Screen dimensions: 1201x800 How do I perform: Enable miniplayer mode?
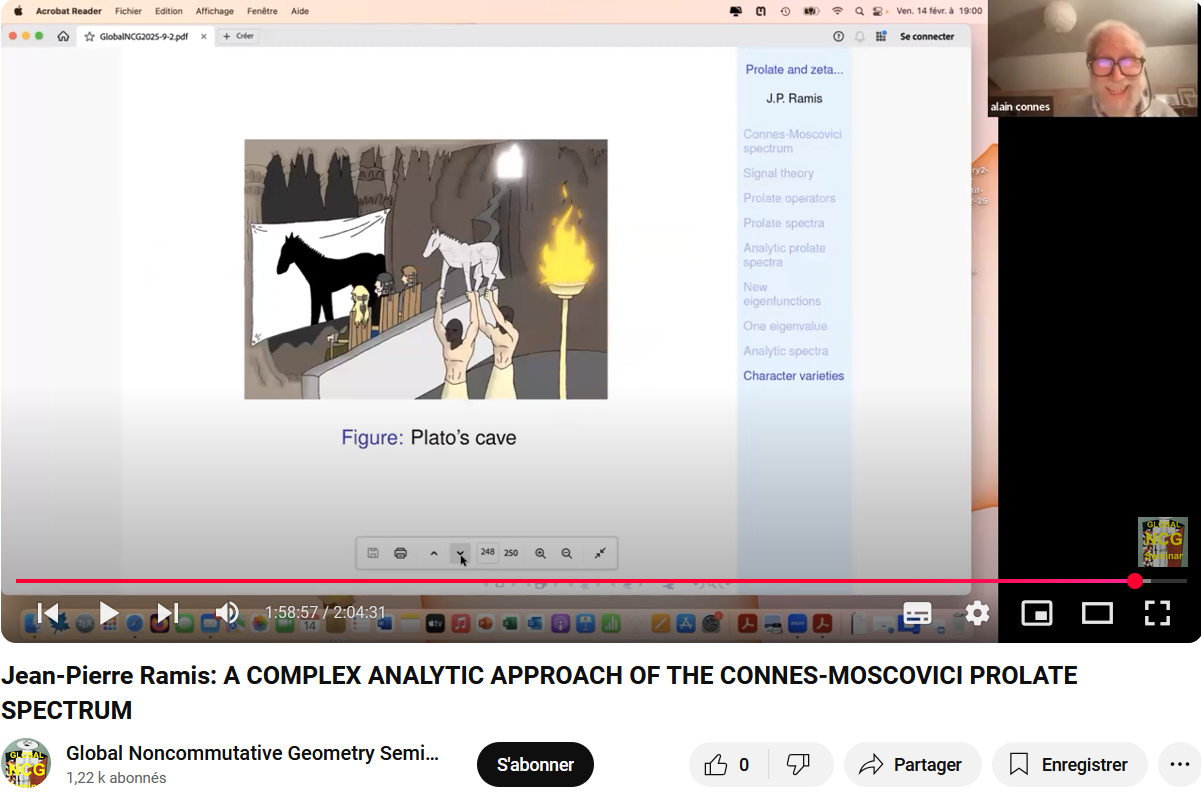tap(1037, 613)
